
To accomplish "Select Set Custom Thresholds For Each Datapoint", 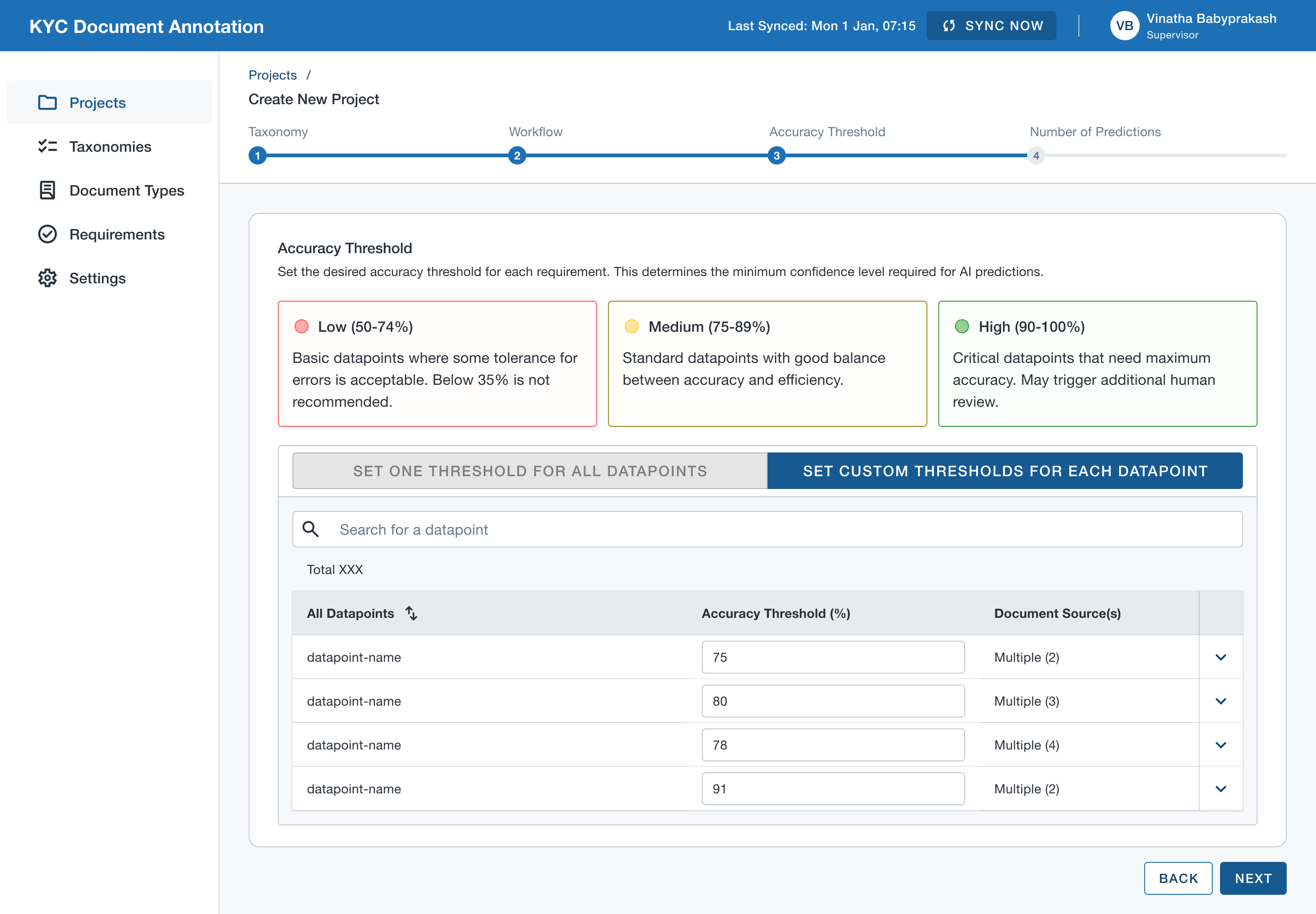I will pos(1004,471).
